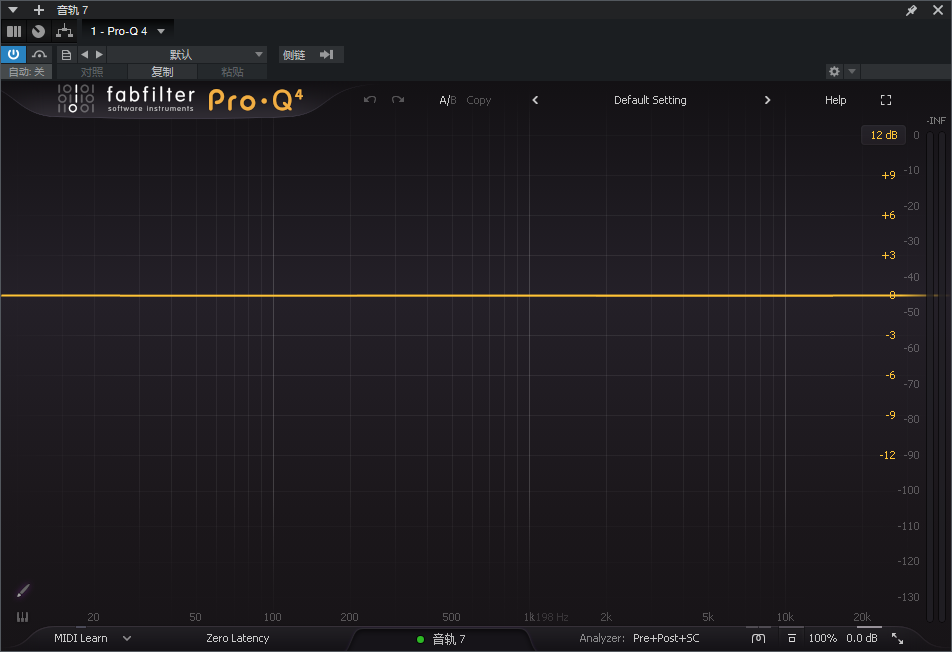Click the 198 Hz frequency readout
The height and width of the screenshot is (652, 952).
click(552, 617)
